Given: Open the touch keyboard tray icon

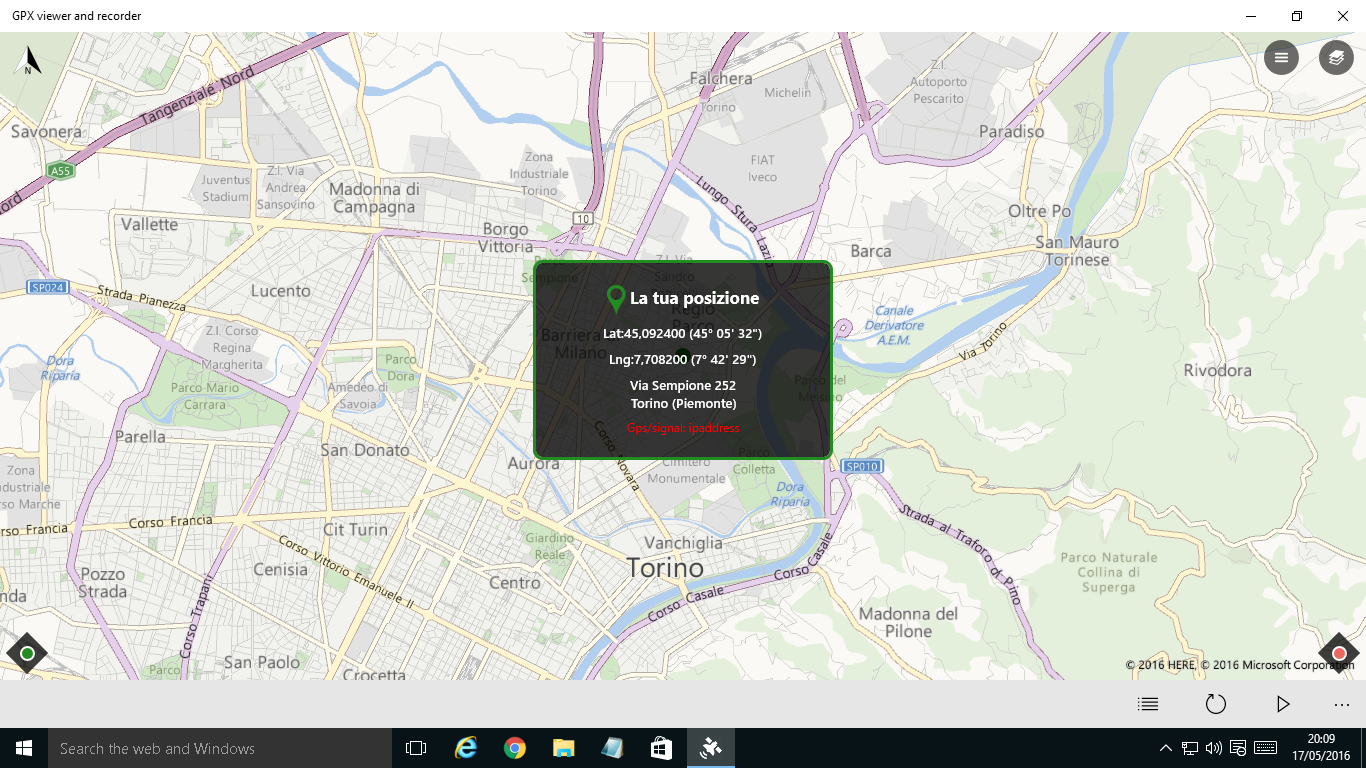Looking at the screenshot, I should tap(1265, 748).
